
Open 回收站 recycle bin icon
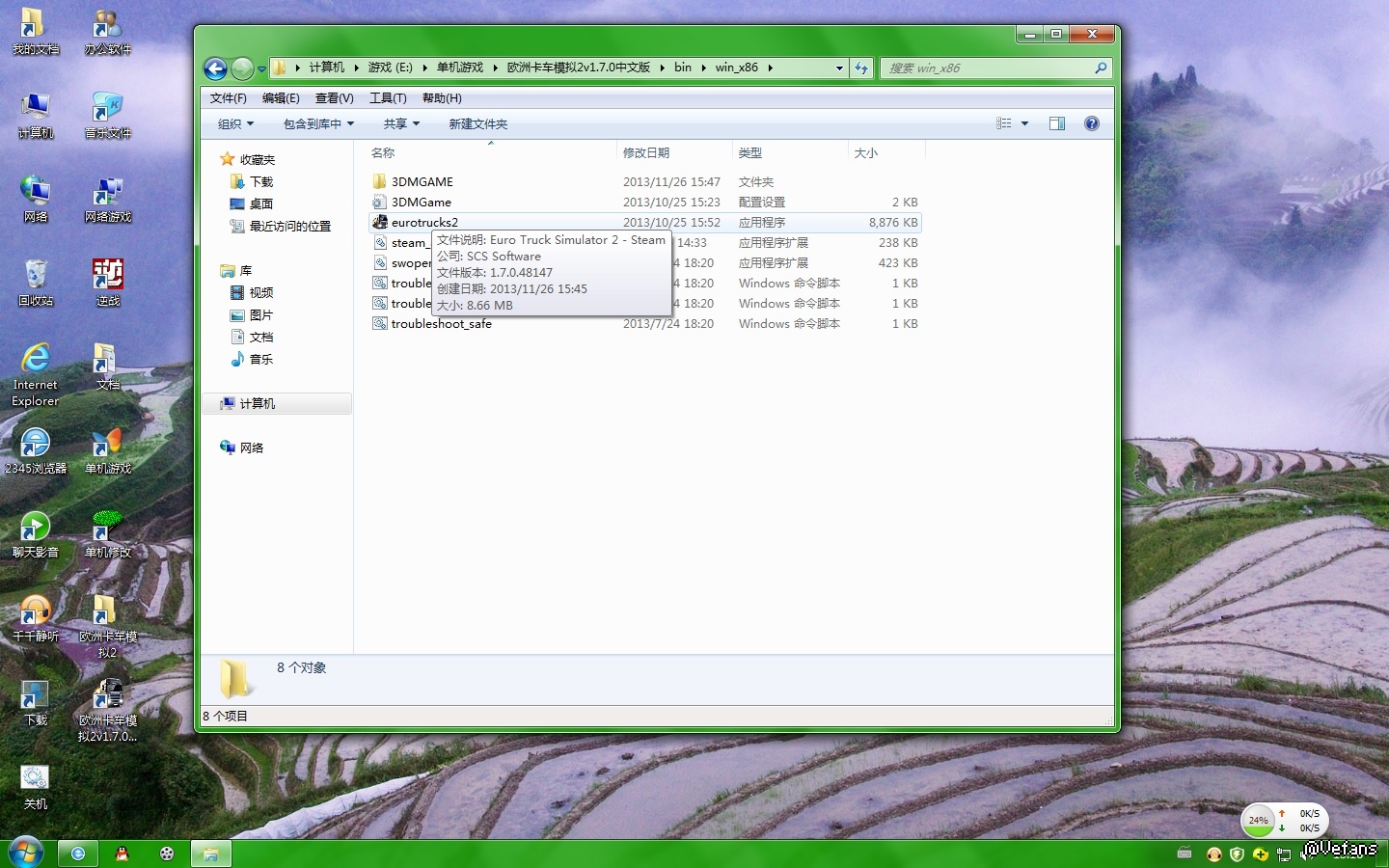tap(36, 284)
